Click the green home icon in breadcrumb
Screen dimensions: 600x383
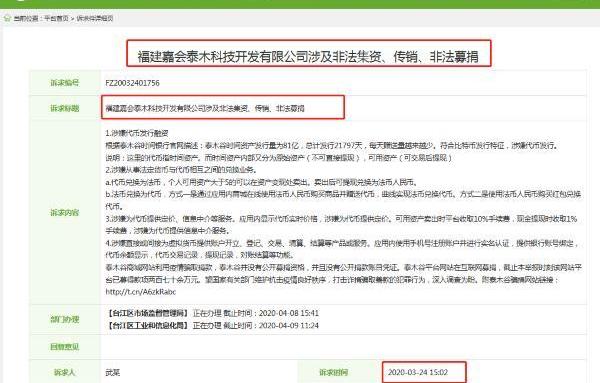pyautogui.click(x=7, y=18)
